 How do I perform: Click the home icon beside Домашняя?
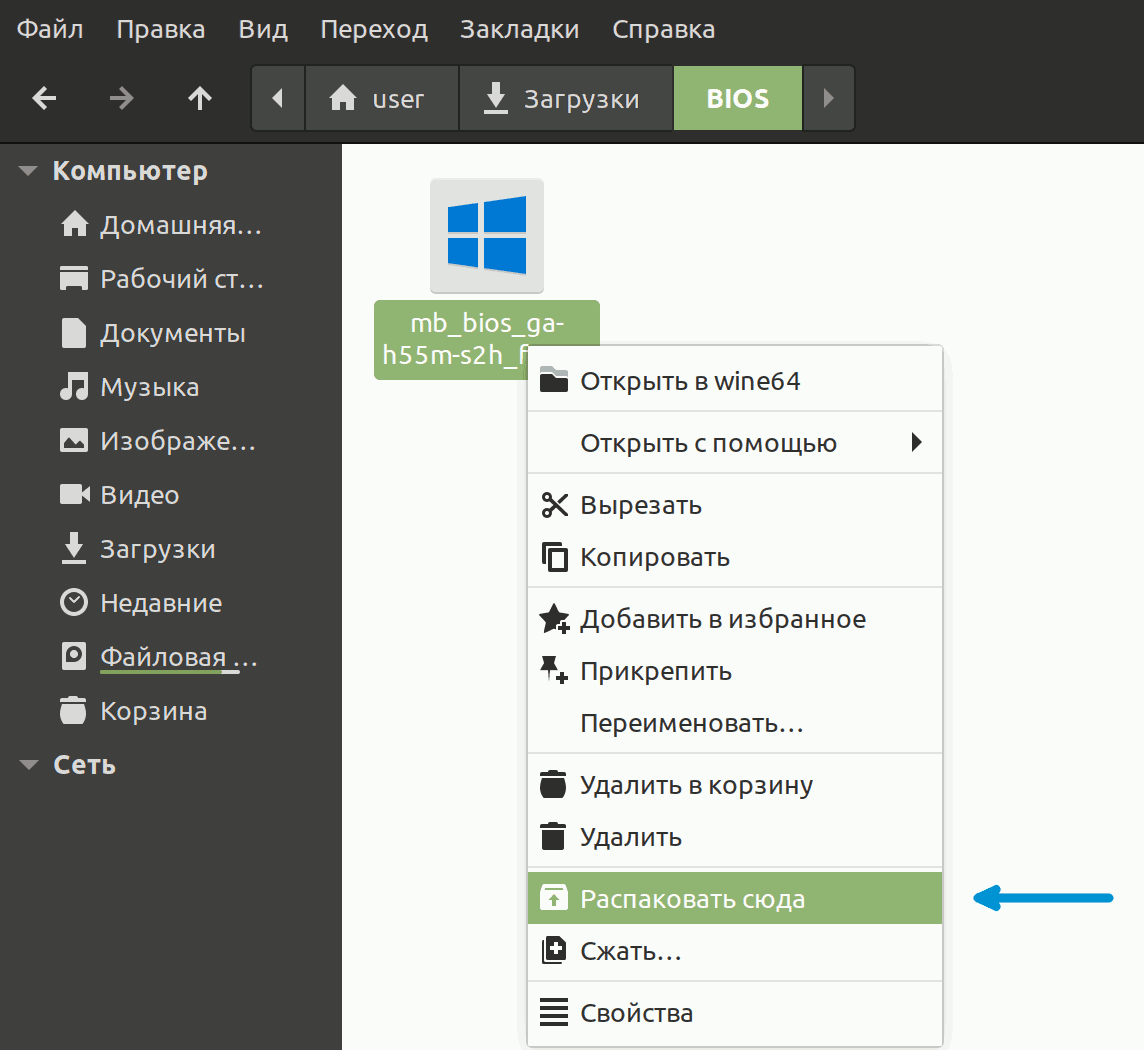point(74,225)
